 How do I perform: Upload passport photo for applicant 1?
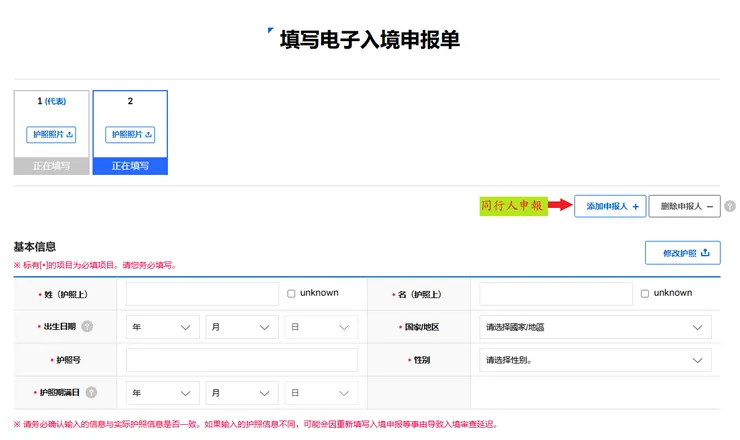pos(51,135)
